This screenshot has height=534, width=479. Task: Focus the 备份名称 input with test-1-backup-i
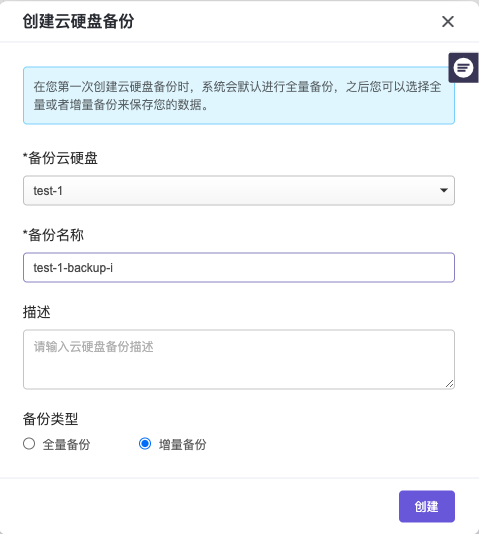(x=239, y=267)
